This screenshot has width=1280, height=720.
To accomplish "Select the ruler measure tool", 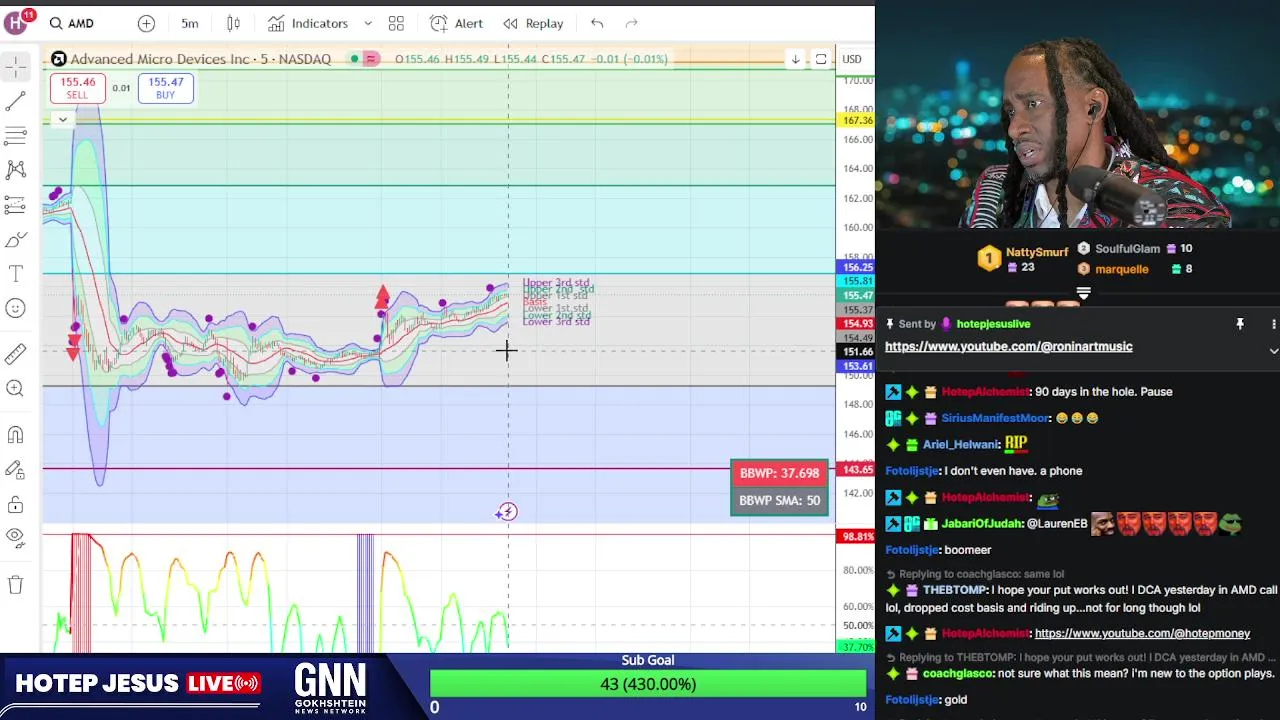I will (x=15, y=353).
